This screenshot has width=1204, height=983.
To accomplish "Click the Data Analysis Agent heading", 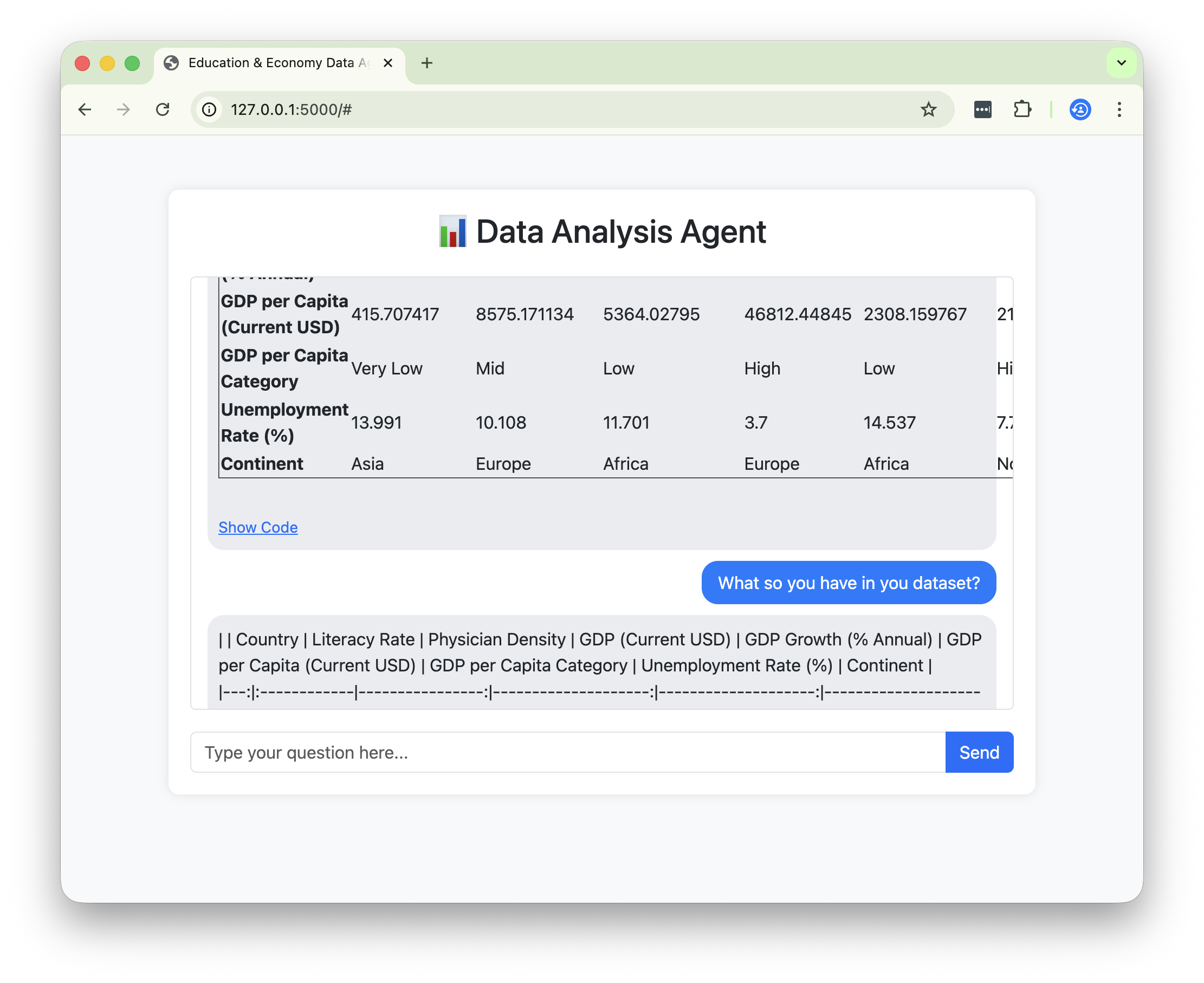I will coord(601,231).
